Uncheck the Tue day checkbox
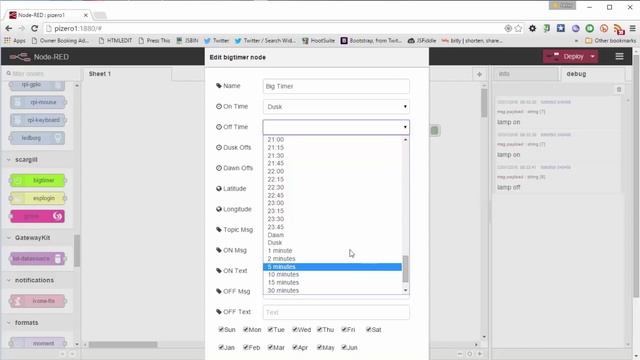Image resolution: width=640 pixels, height=360 pixels. click(270, 329)
